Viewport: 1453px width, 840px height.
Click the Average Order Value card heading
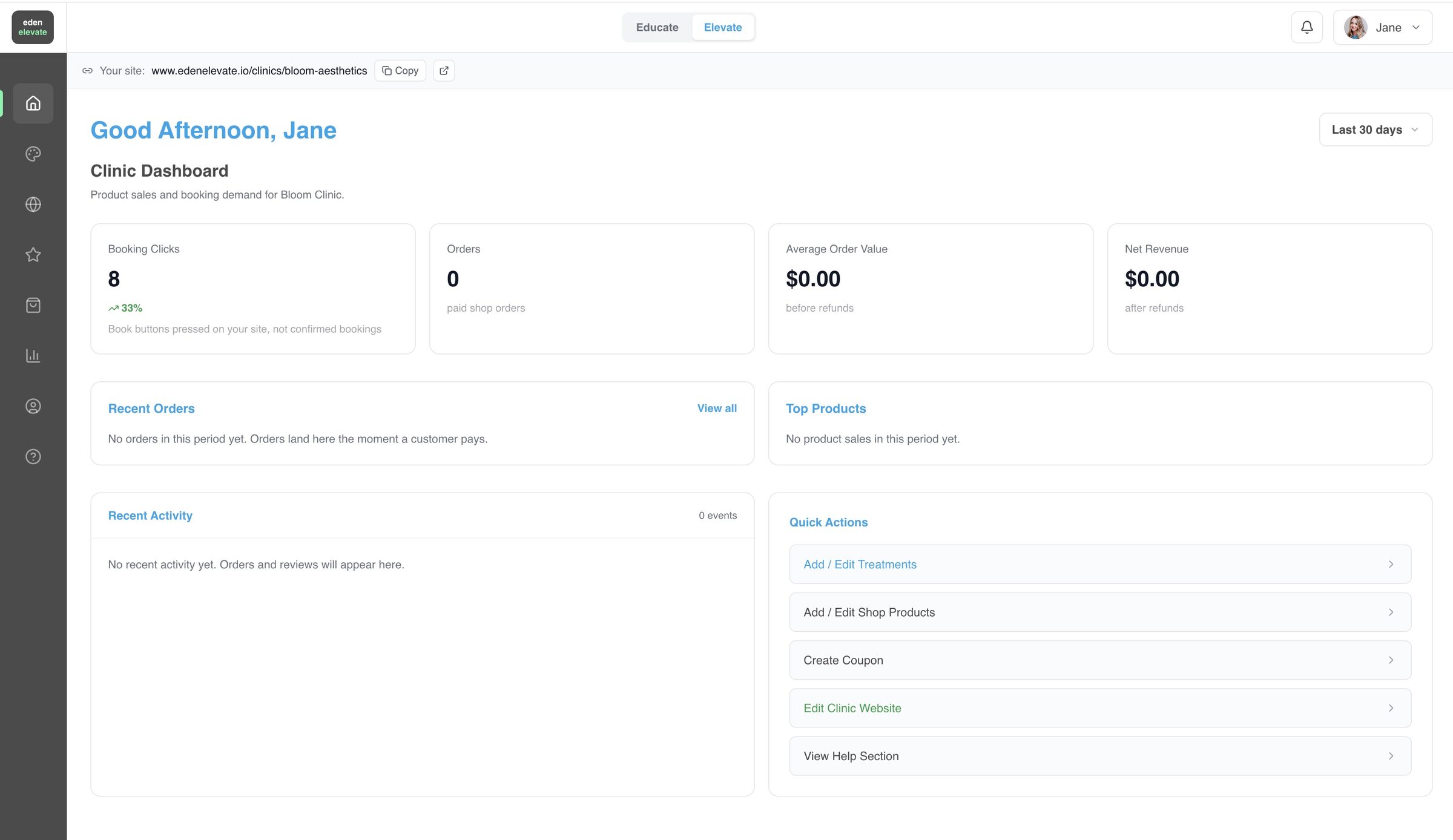click(837, 249)
